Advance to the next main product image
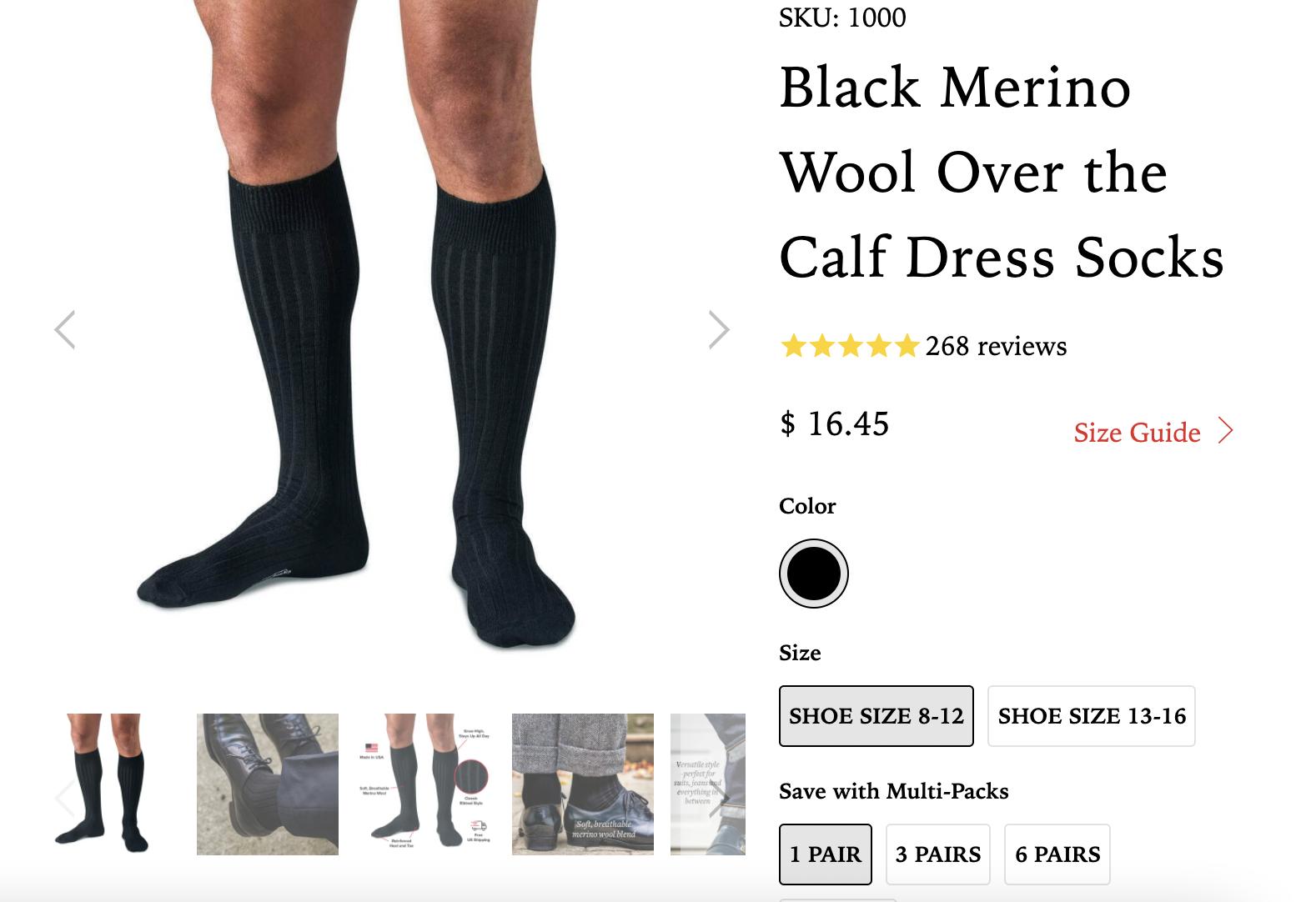This screenshot has height=902, width=1316. pos(718,329)
